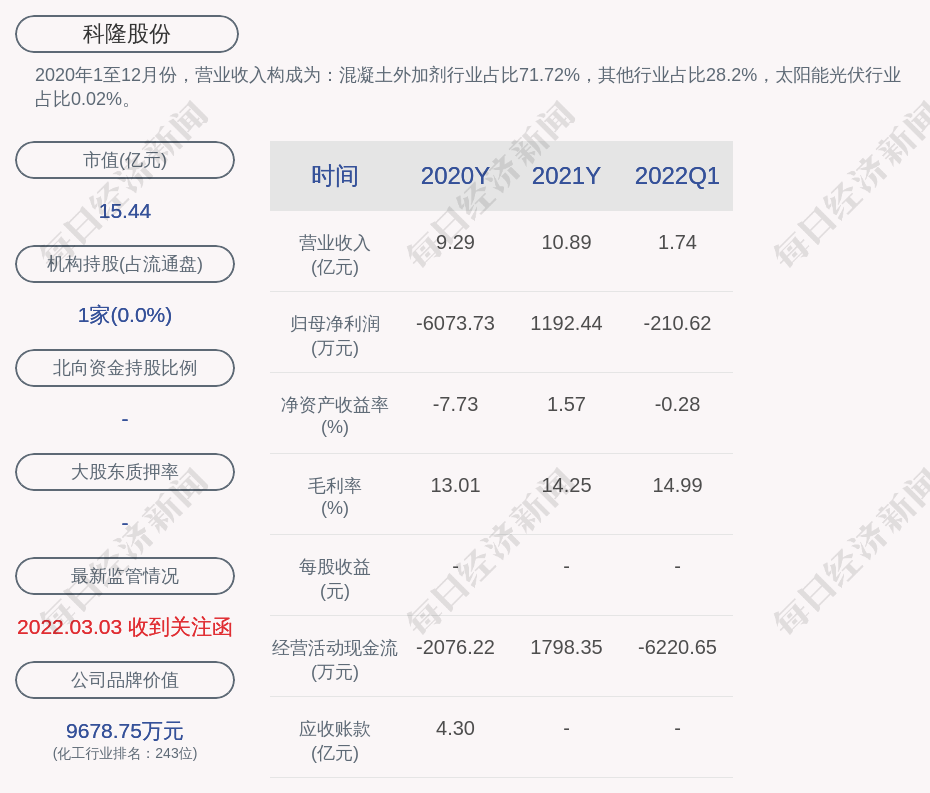
Task: Click the -2076.22 cash flow value
Action: [455, 647]
